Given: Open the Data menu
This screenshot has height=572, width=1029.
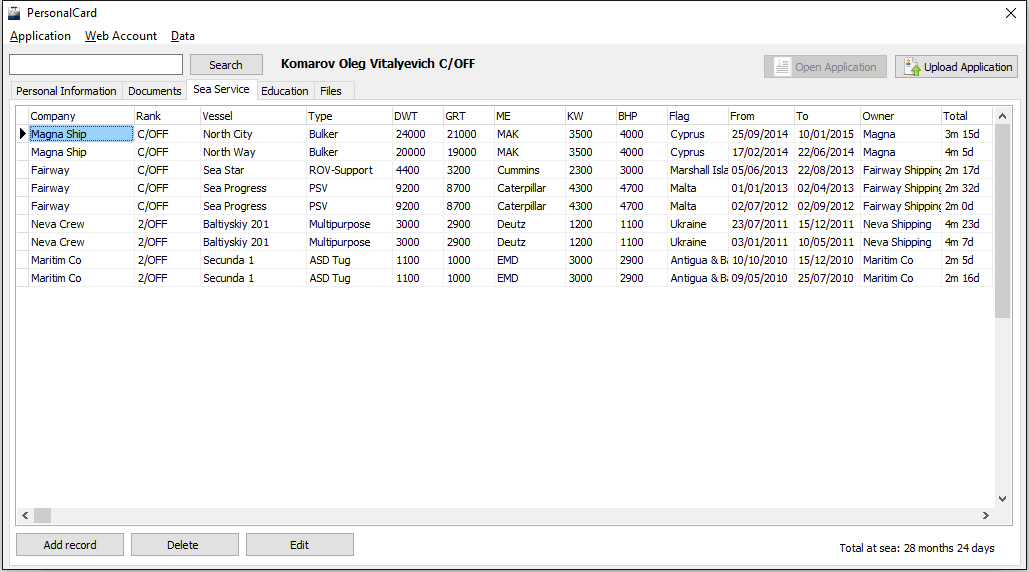Looking at the screenshot, I should tap(182, 36).
